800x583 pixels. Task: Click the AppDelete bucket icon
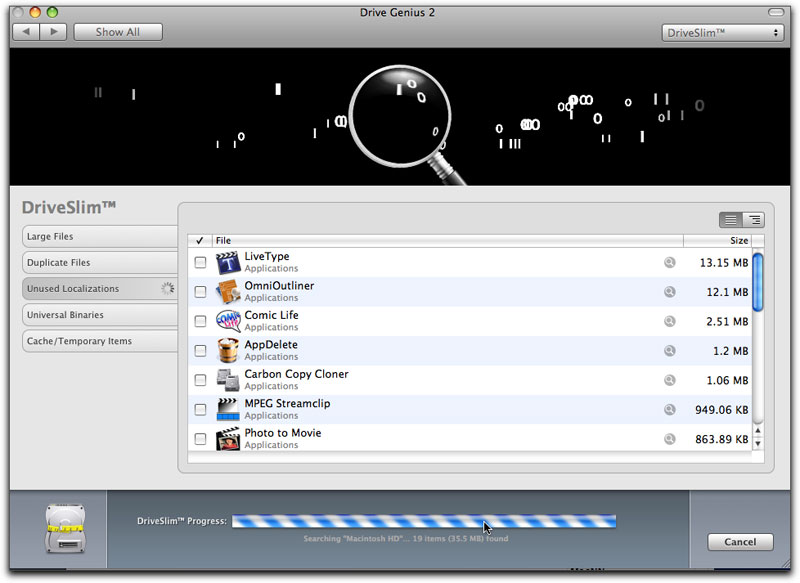[x=228, y=350]
